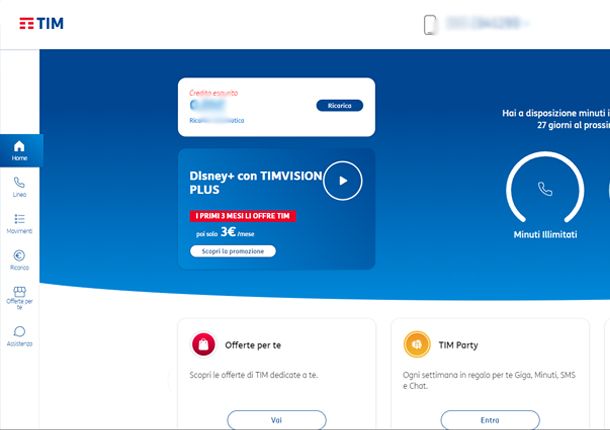
Task: Click the blue Ricarica button
Action: pyautogui.click(x=340, y=105)
